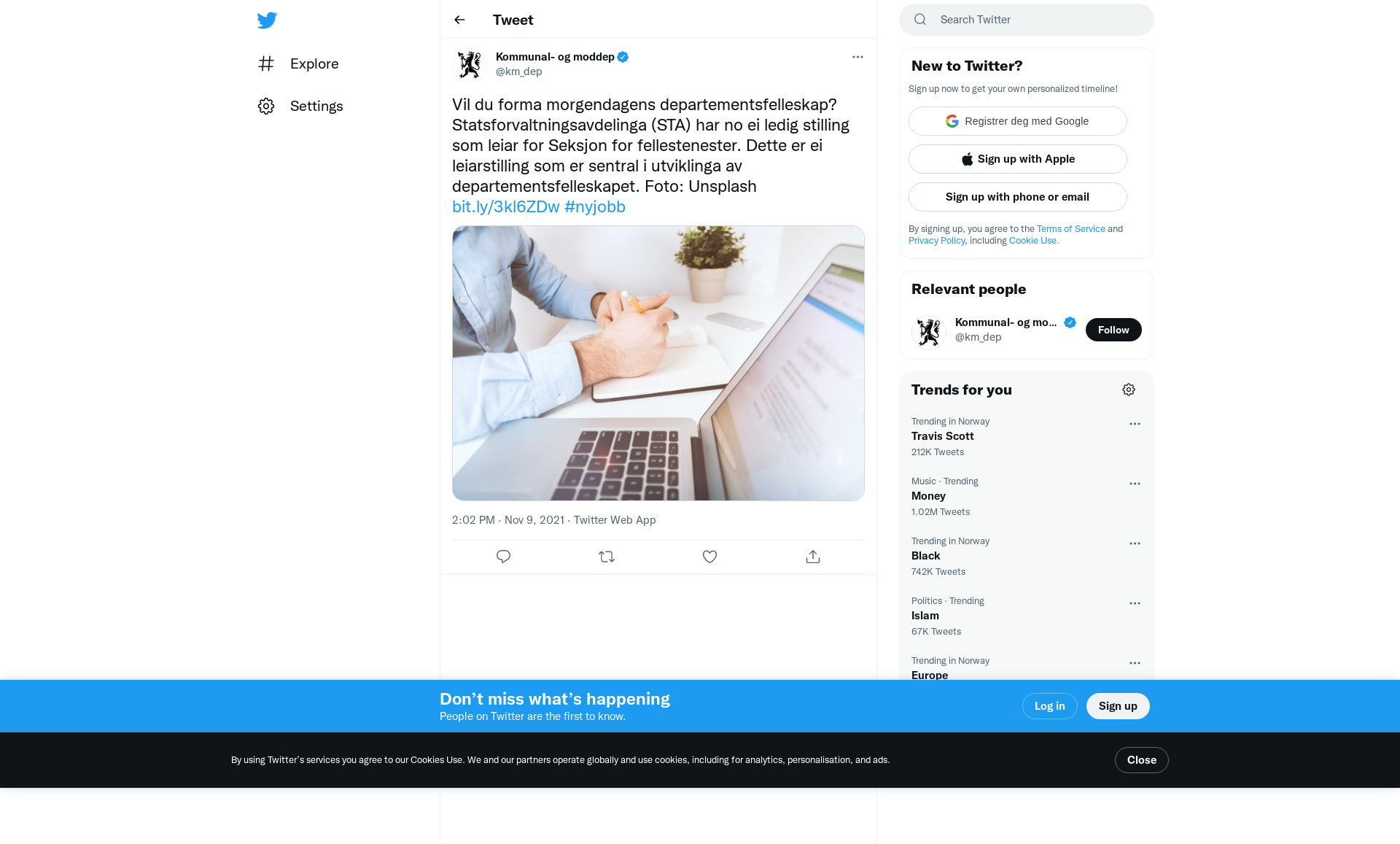Share the tweet via share icon
This screenshot has height=844, width=1400.
(x=813, y=557)
